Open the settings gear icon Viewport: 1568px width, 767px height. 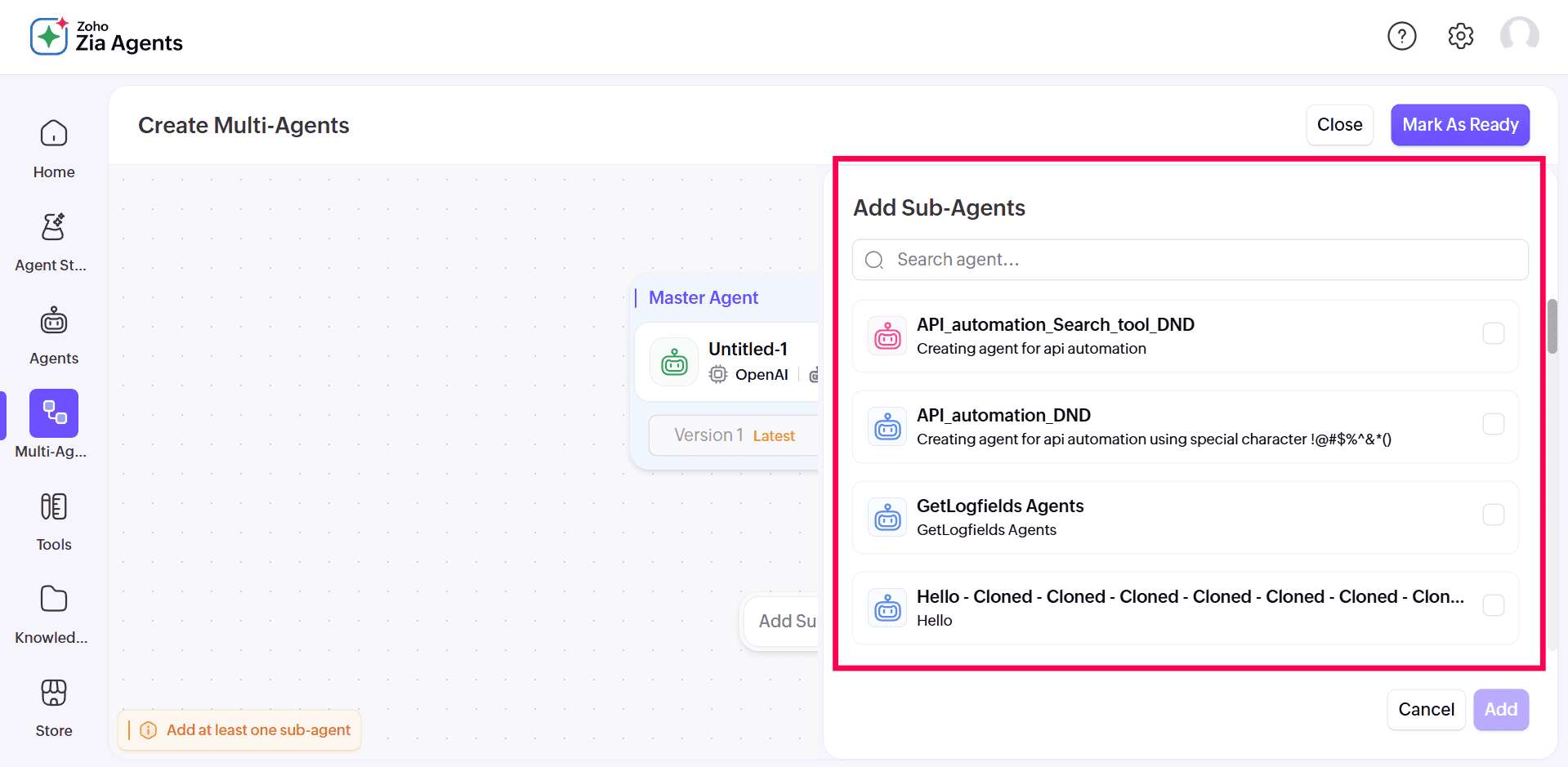(x=1461, y=36)
